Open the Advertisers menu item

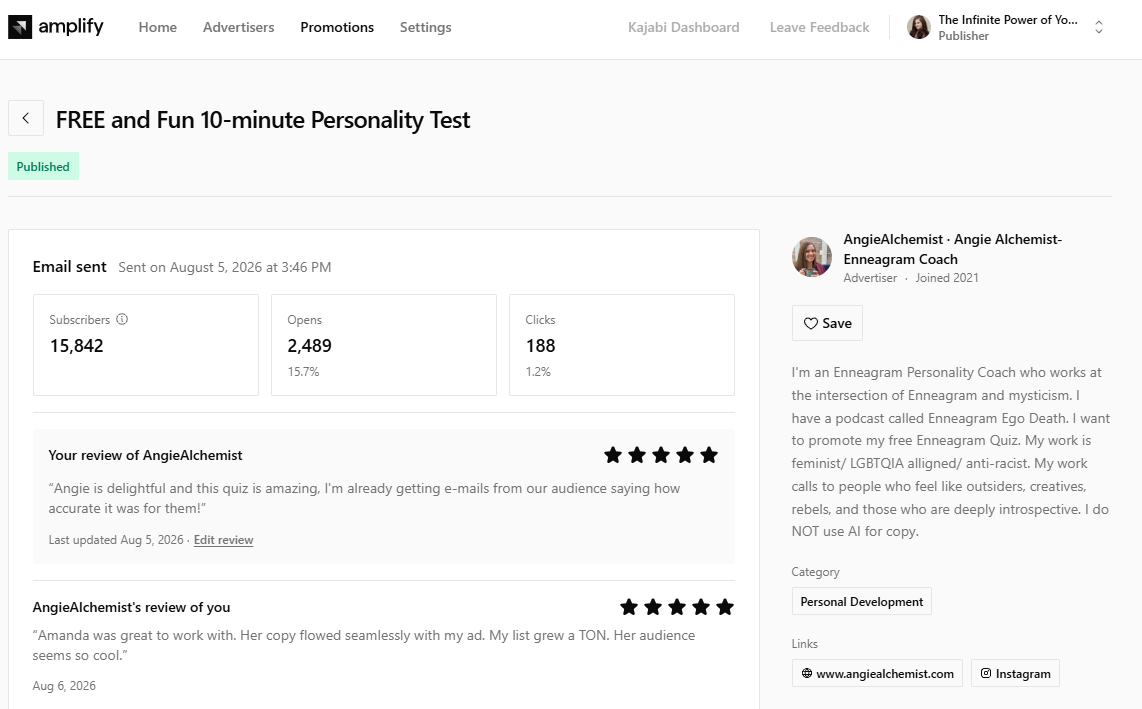239,27
